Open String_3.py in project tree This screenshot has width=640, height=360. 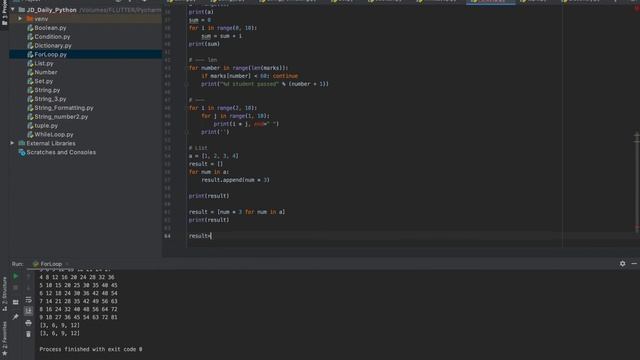click(50, 99)
